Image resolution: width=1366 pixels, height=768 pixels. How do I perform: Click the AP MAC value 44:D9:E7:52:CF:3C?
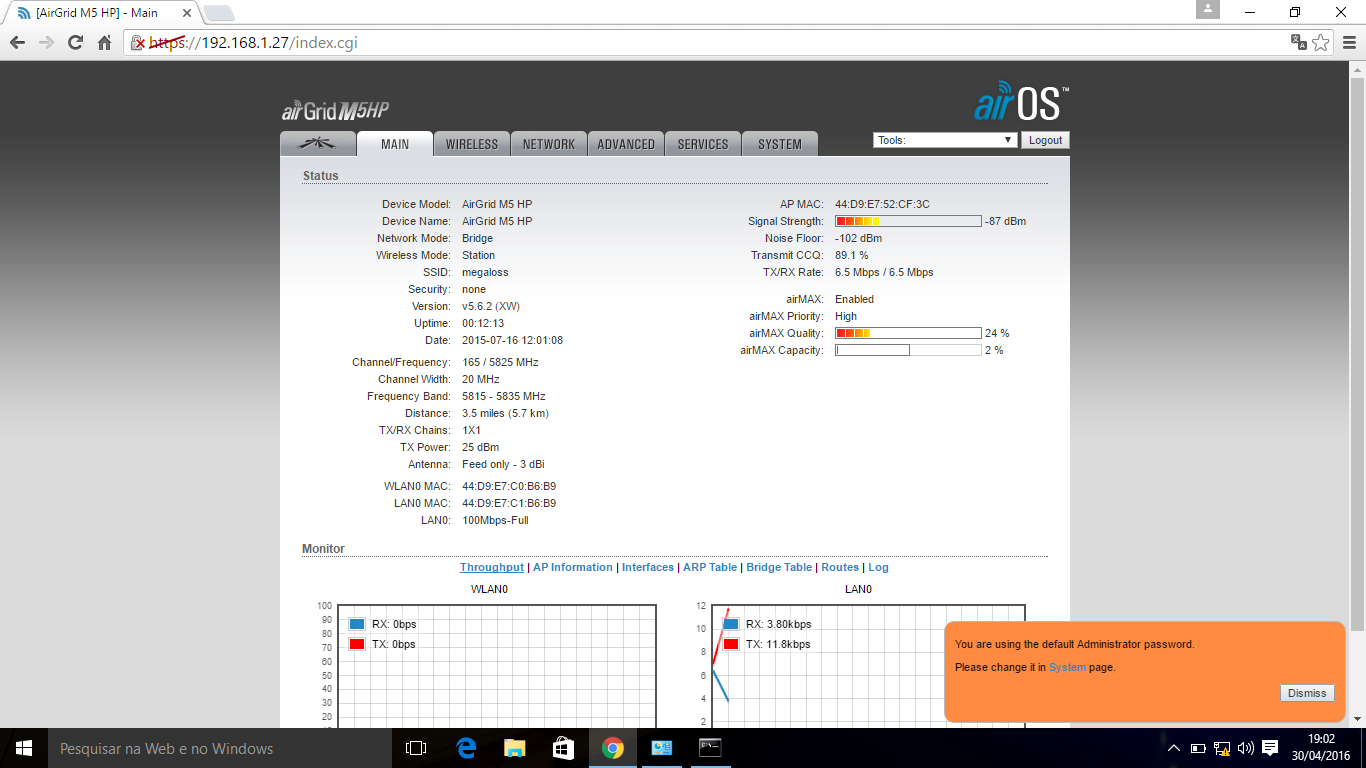(x=882, y=204)
